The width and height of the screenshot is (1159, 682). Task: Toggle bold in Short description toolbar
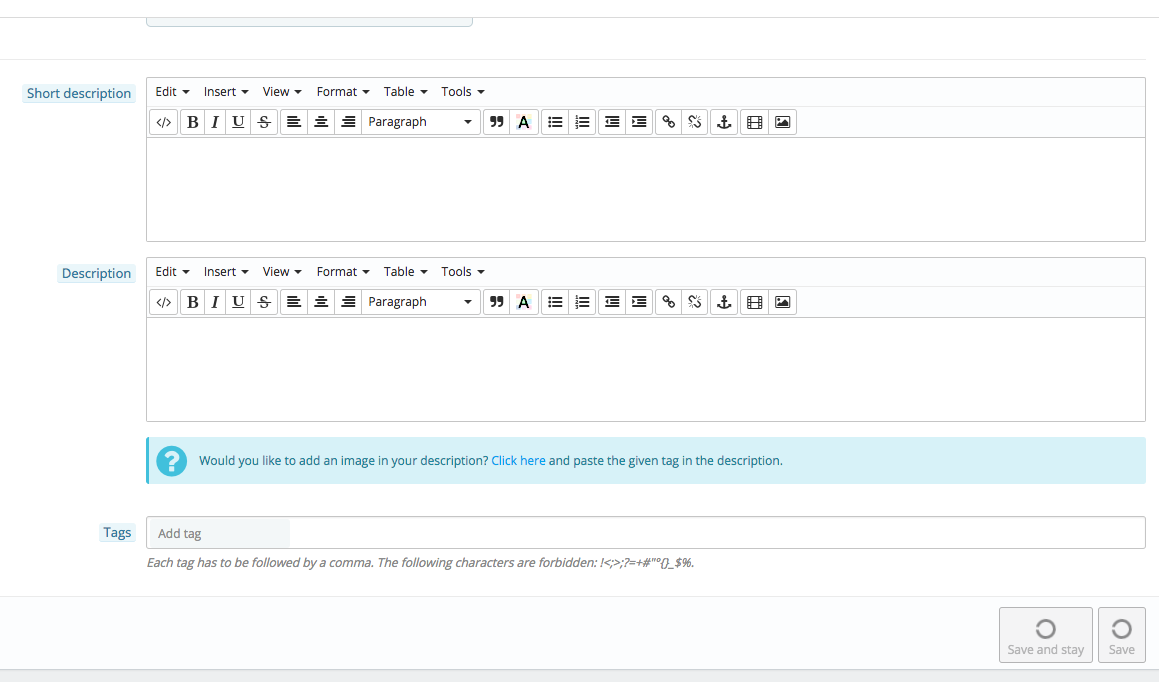[x=192, y=122]
